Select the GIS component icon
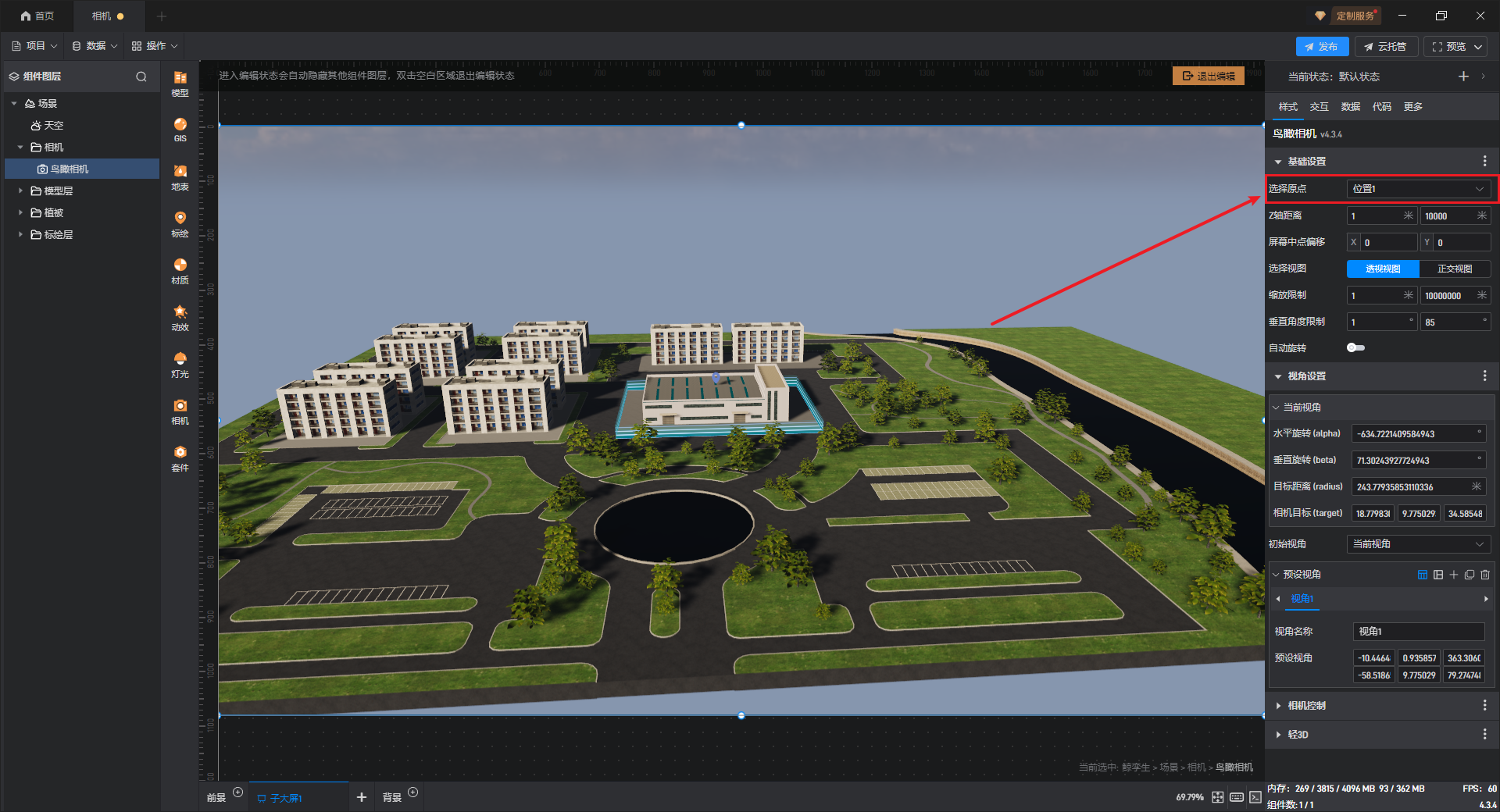 [180, 129]
